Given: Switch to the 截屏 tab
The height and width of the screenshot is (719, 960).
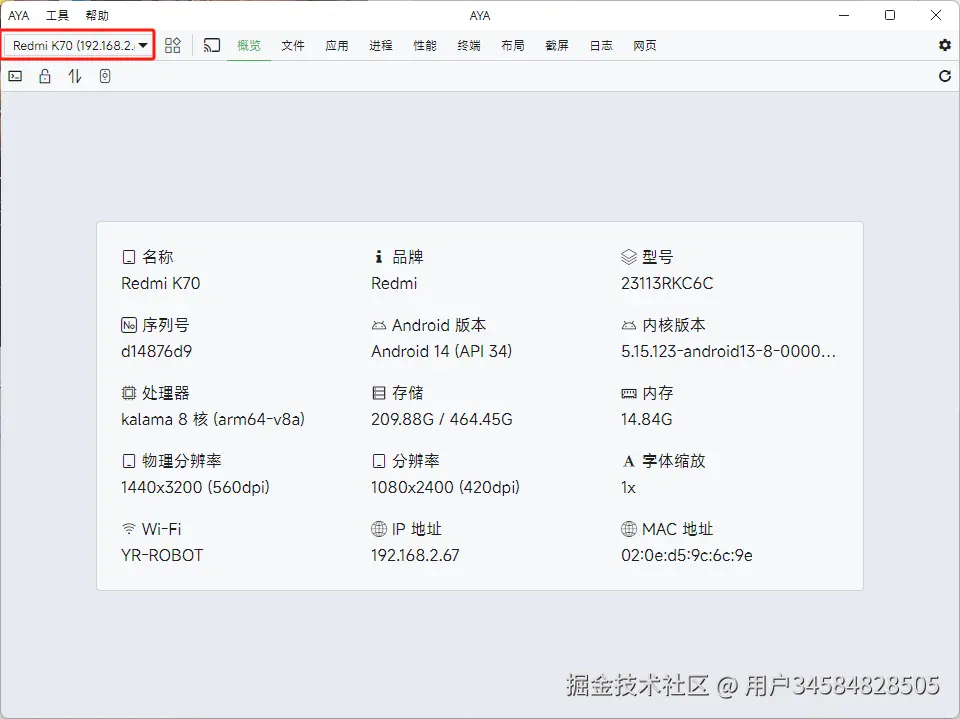Looking at the screenshot, I should click(557, 45).
